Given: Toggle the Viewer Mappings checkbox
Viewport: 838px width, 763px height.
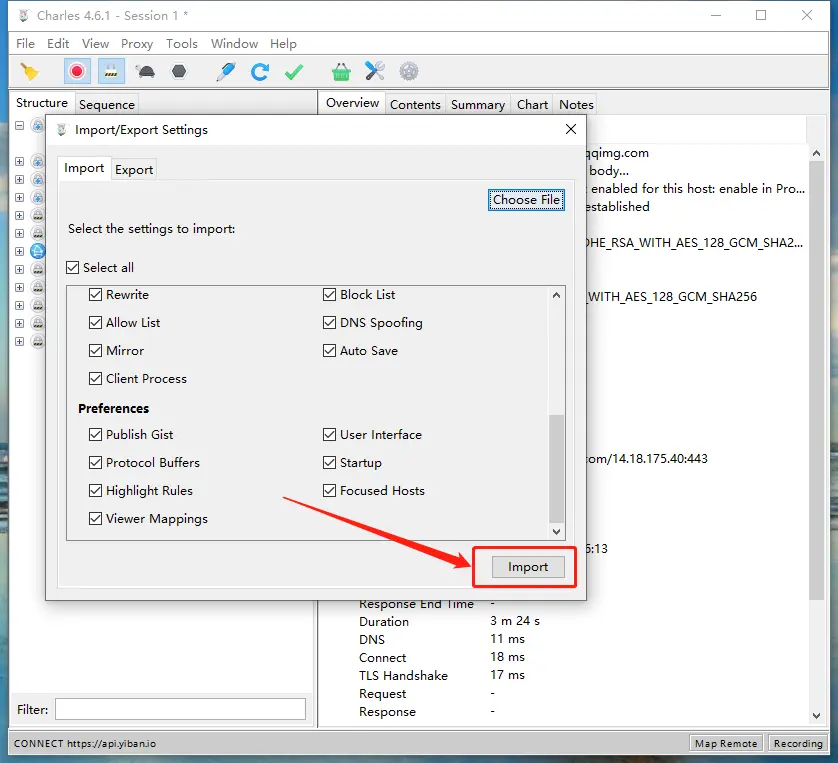Looking at the screenshot, I should (x=95, y=518).
